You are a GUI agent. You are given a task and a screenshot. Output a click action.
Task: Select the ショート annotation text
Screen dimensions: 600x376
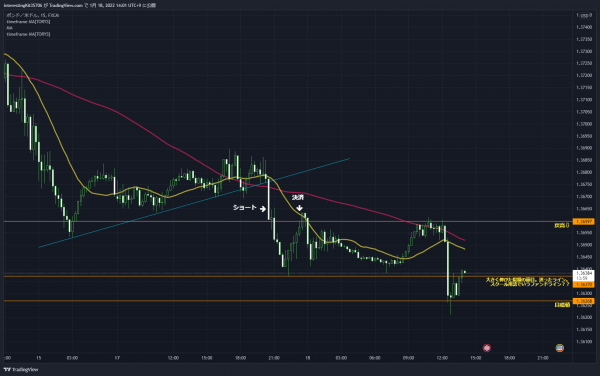point(245,208)
